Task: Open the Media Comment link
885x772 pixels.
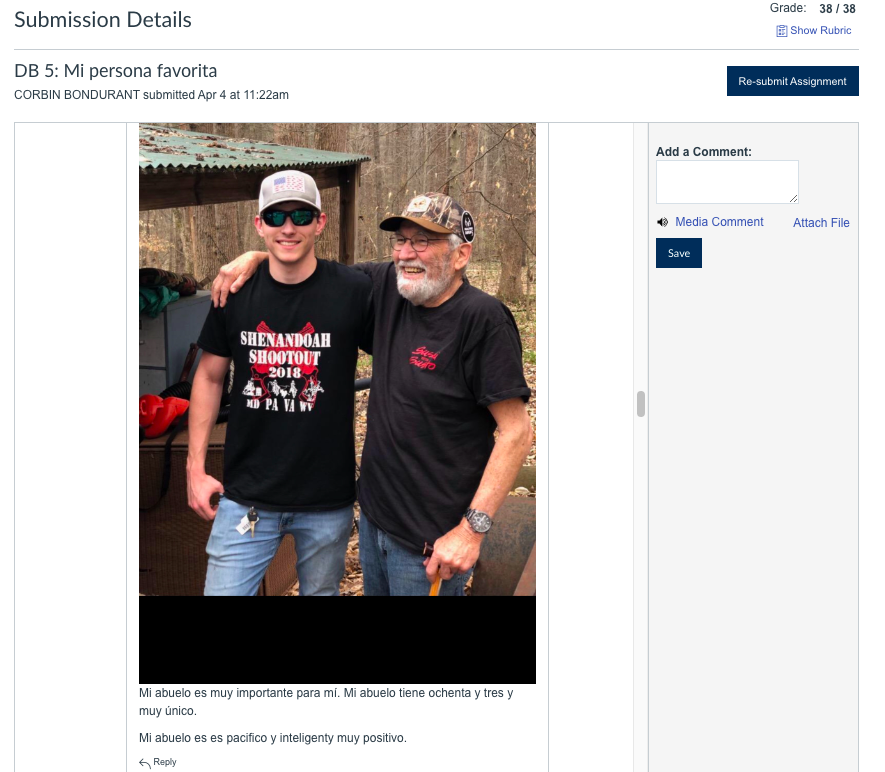Action: coord(719,222)
